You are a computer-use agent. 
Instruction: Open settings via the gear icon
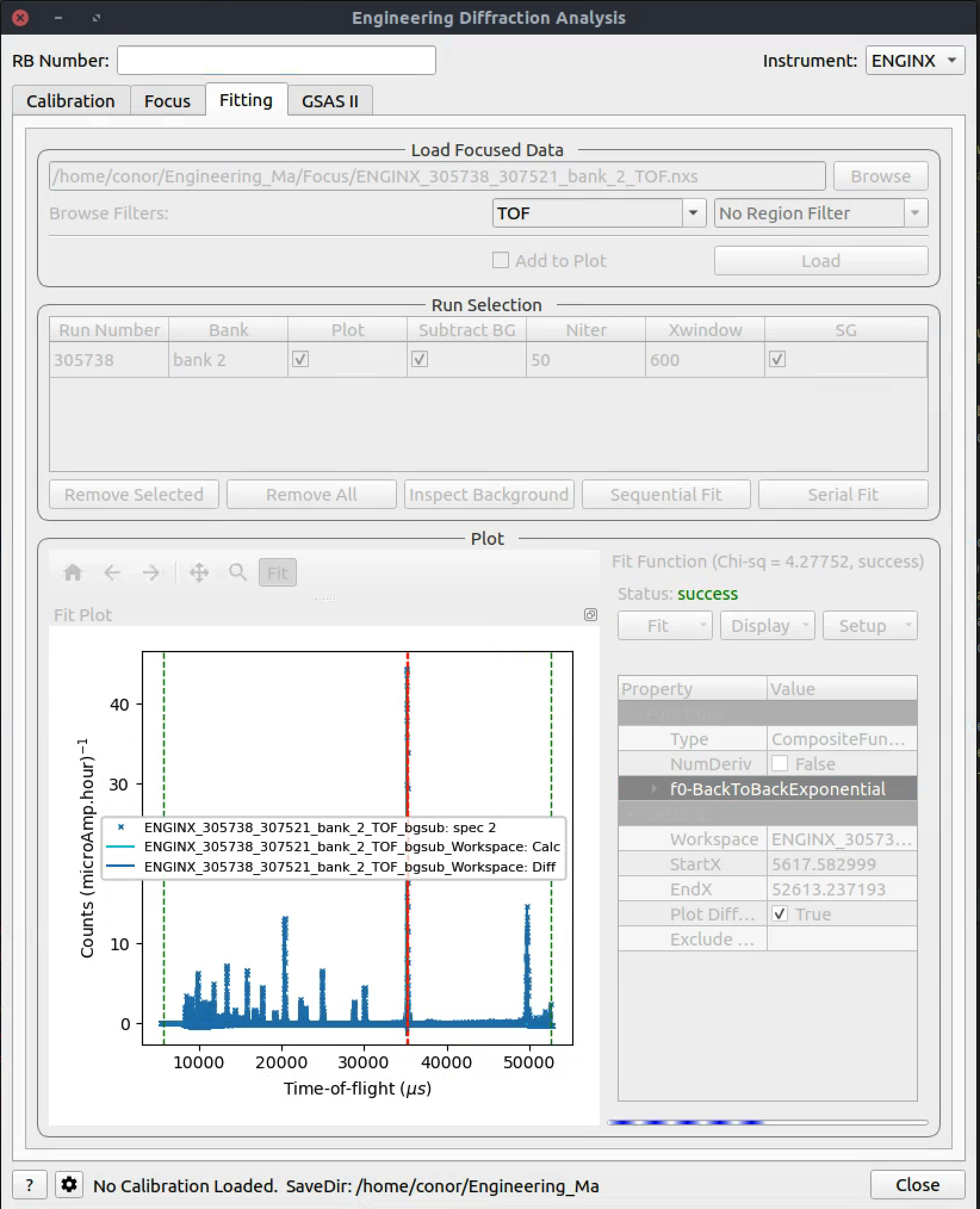[69, 1185]
